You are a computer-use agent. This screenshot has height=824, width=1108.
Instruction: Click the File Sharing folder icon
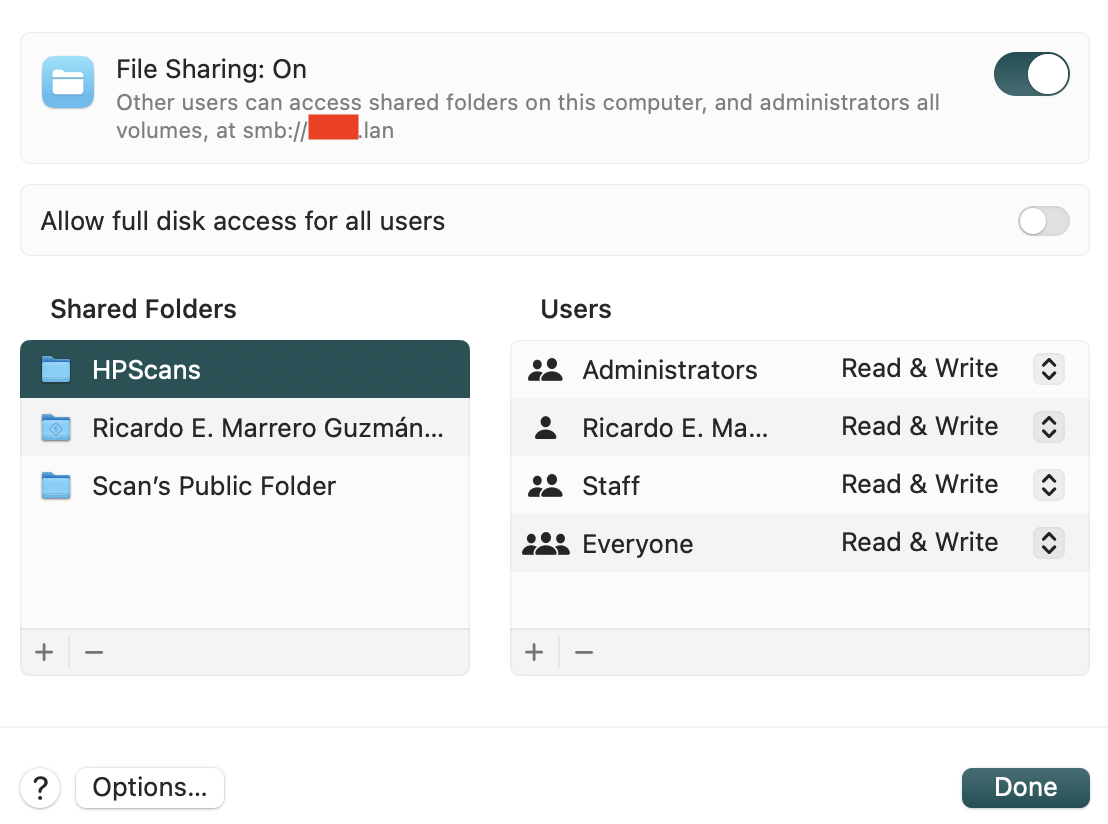pos(68,82)
